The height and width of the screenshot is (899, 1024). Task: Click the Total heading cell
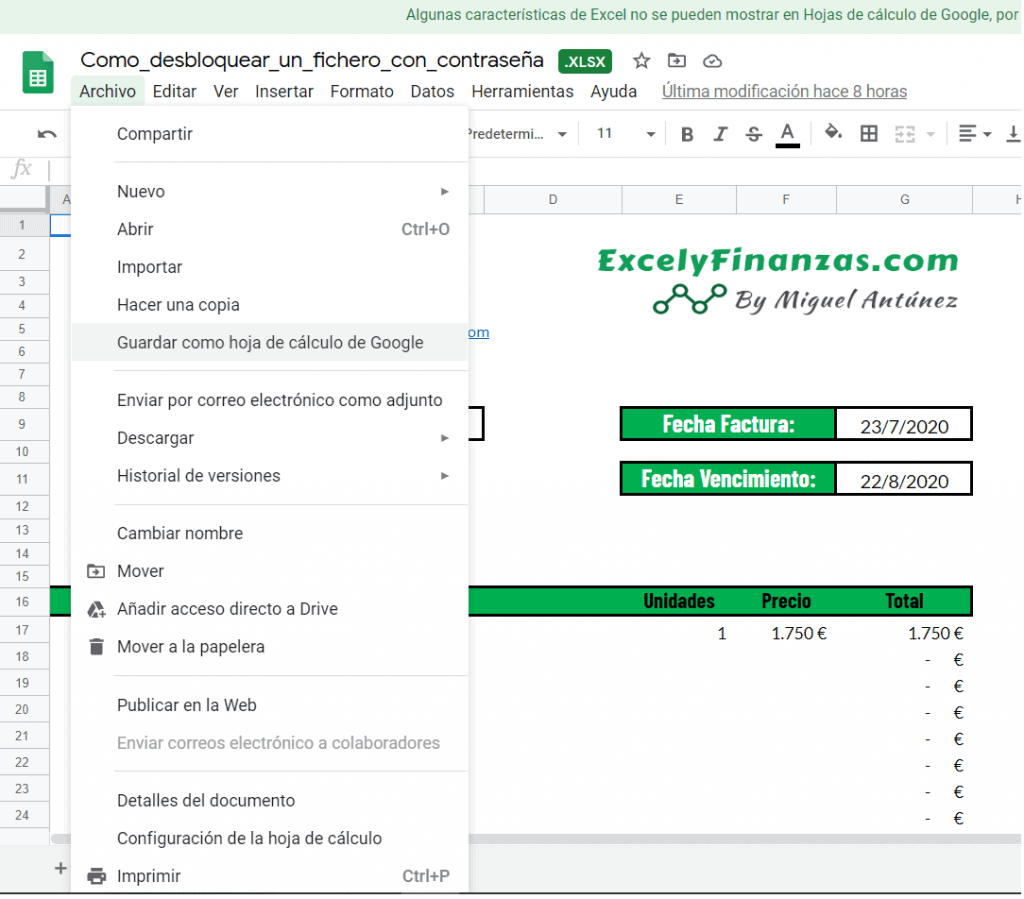(904, 601)
